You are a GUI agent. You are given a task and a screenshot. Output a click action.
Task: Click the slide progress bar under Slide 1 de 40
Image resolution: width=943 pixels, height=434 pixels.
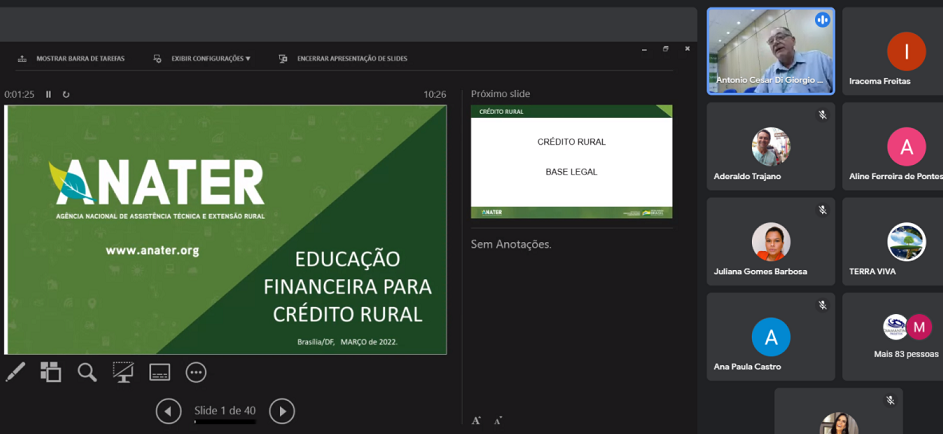click(x=225, y=422)
